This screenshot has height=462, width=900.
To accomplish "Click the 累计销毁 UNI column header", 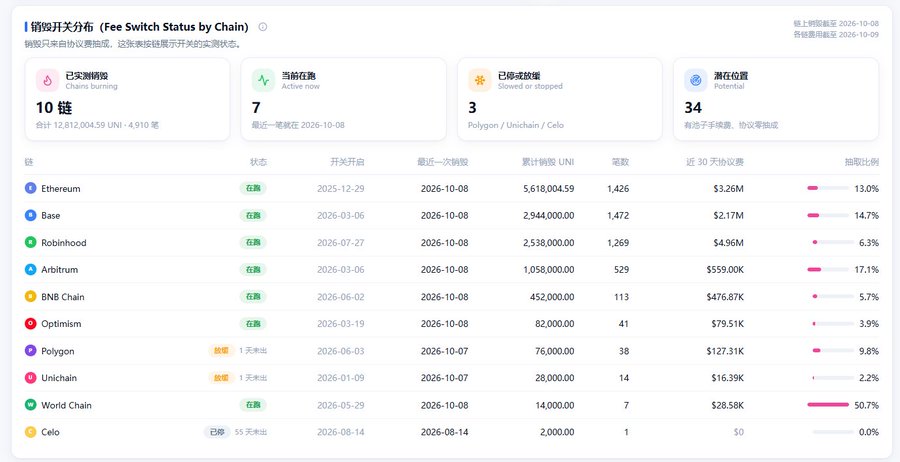I will [548, 162].
